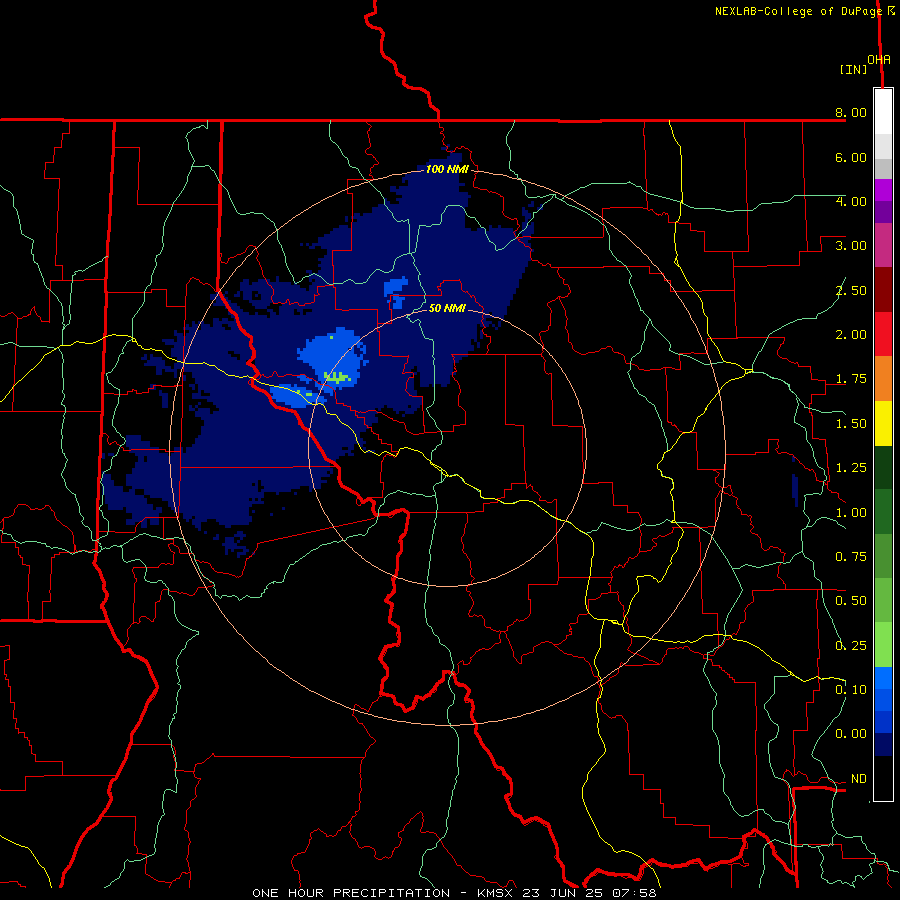Click the OHA product label
This screenshot has height=900, width=900.
click(x=879, y=60)
